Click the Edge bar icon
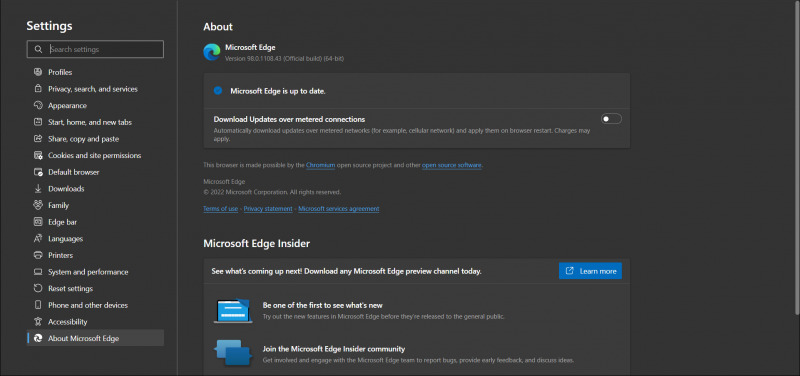This screenshot has height=376, width=800. click(38, 222)
